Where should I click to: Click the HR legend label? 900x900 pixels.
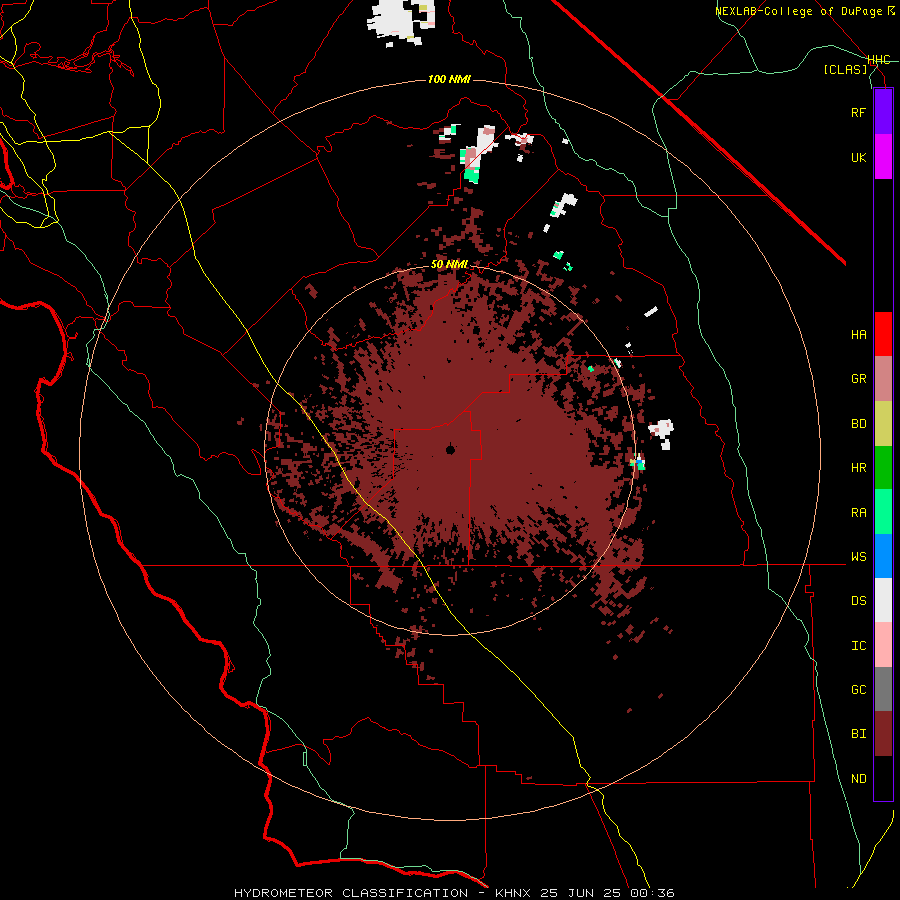(x=858, y=468)
